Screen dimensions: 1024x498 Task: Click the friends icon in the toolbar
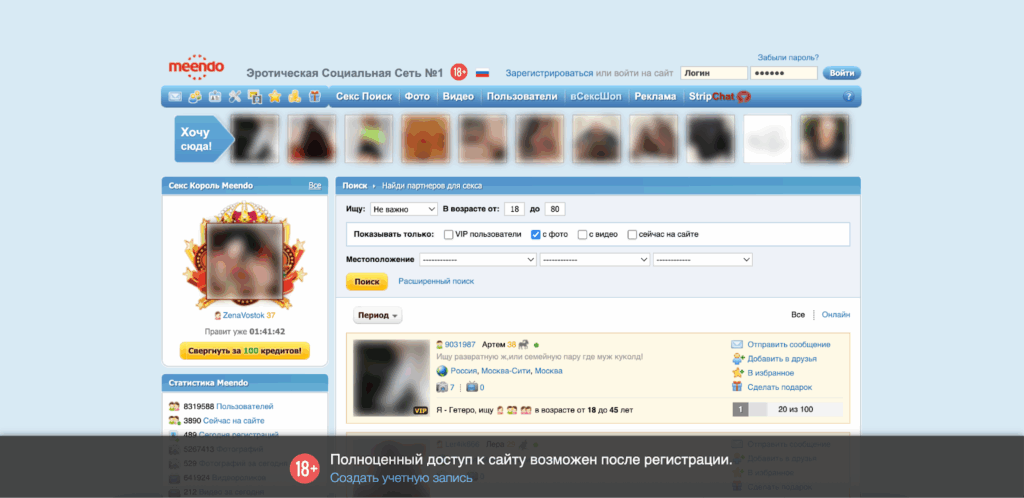(195, 97)
